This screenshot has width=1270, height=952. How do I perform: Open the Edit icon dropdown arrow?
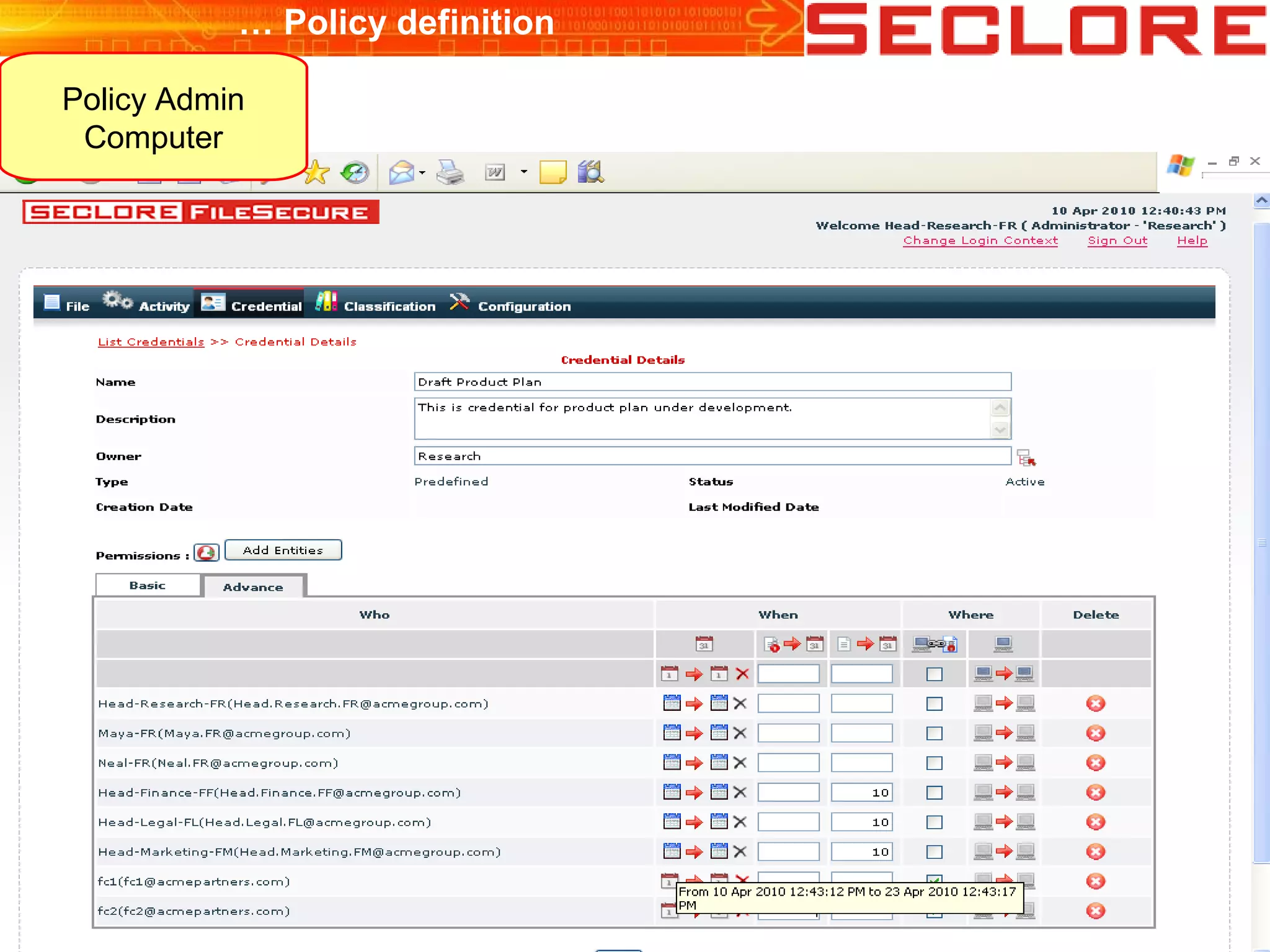[x=524, y=172]
